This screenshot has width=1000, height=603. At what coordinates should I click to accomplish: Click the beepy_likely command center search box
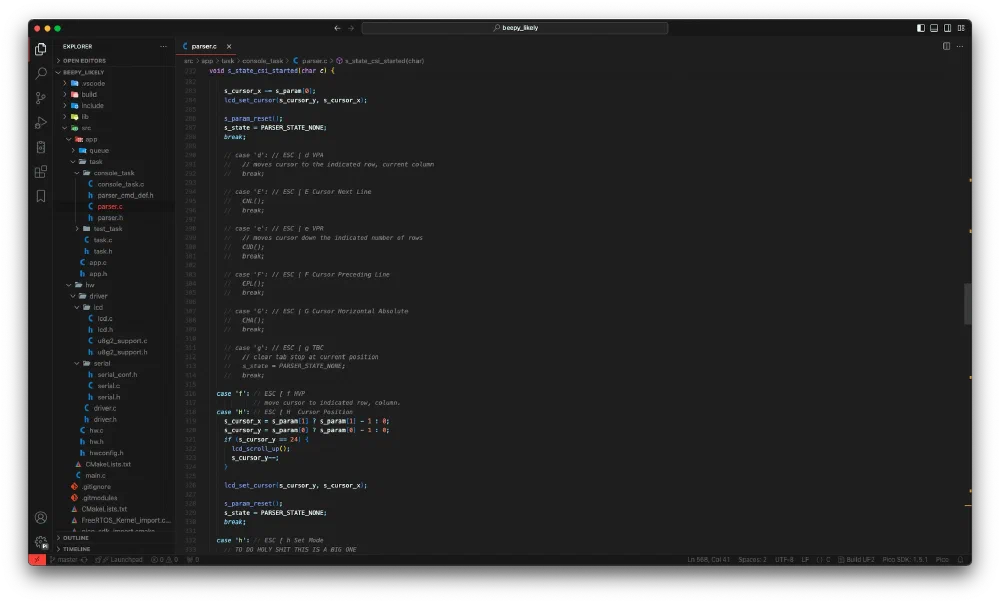pyautogui.click(x=515, y=28)
